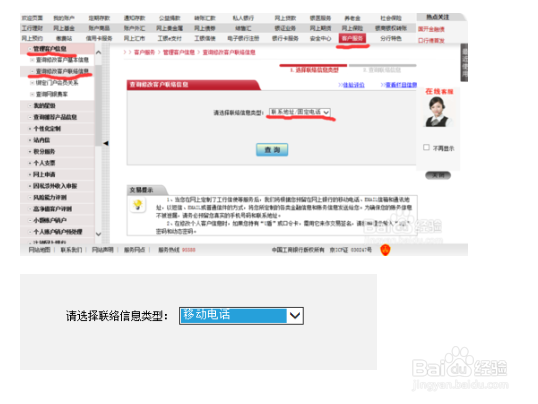The width and height of the screenshot is (538, 404).
Task: Click sidebar scroll down arrow
Action: point(98,234)
